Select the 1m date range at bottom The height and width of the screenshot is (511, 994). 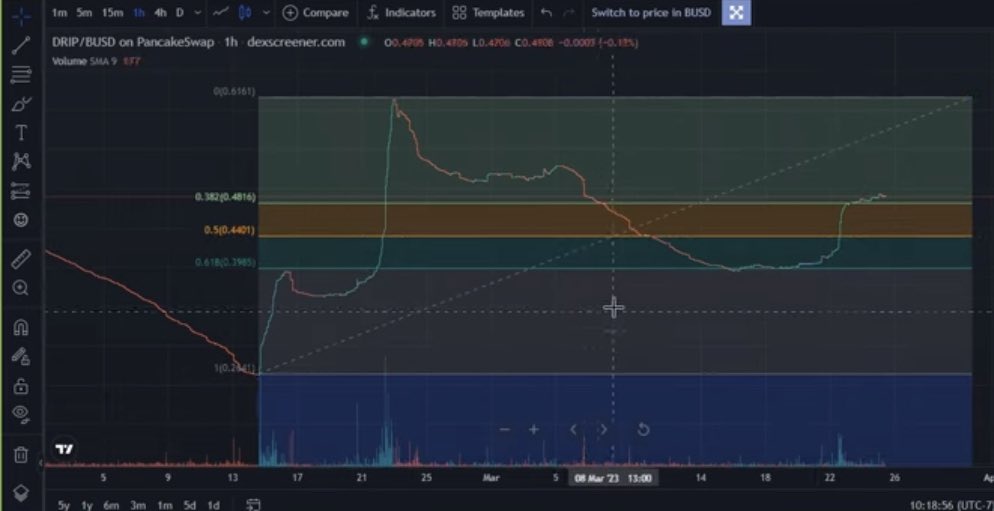(x=165, y=505)
